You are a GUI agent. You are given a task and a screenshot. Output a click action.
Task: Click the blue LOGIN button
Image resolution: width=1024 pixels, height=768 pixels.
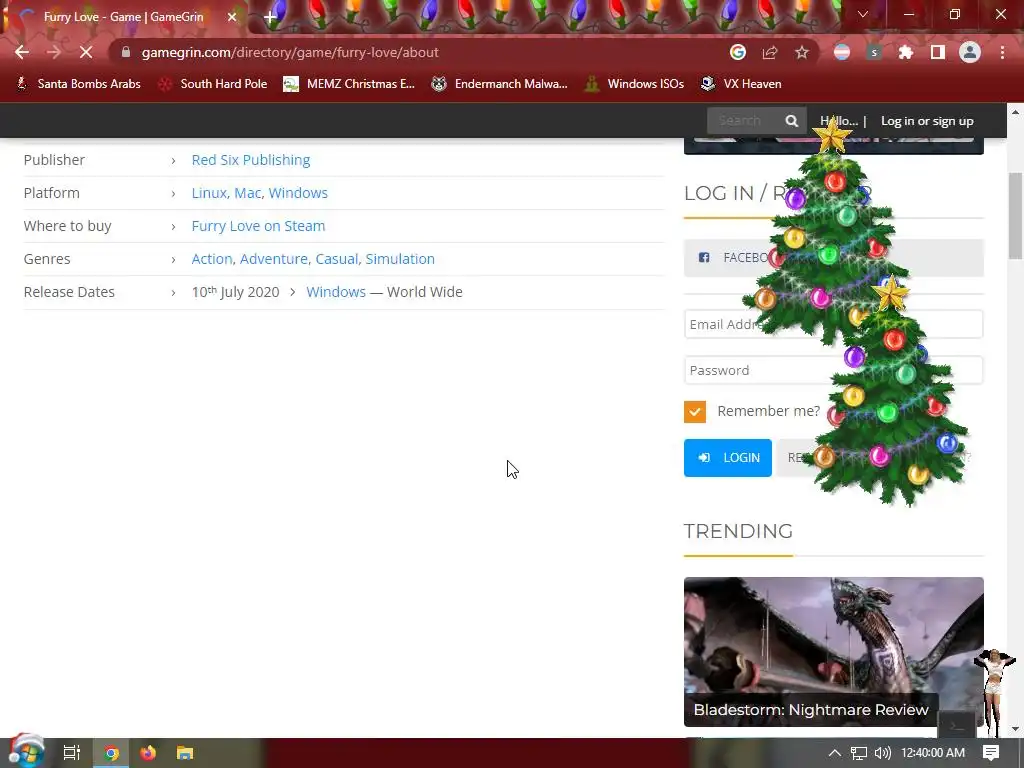tap(728, 458)
